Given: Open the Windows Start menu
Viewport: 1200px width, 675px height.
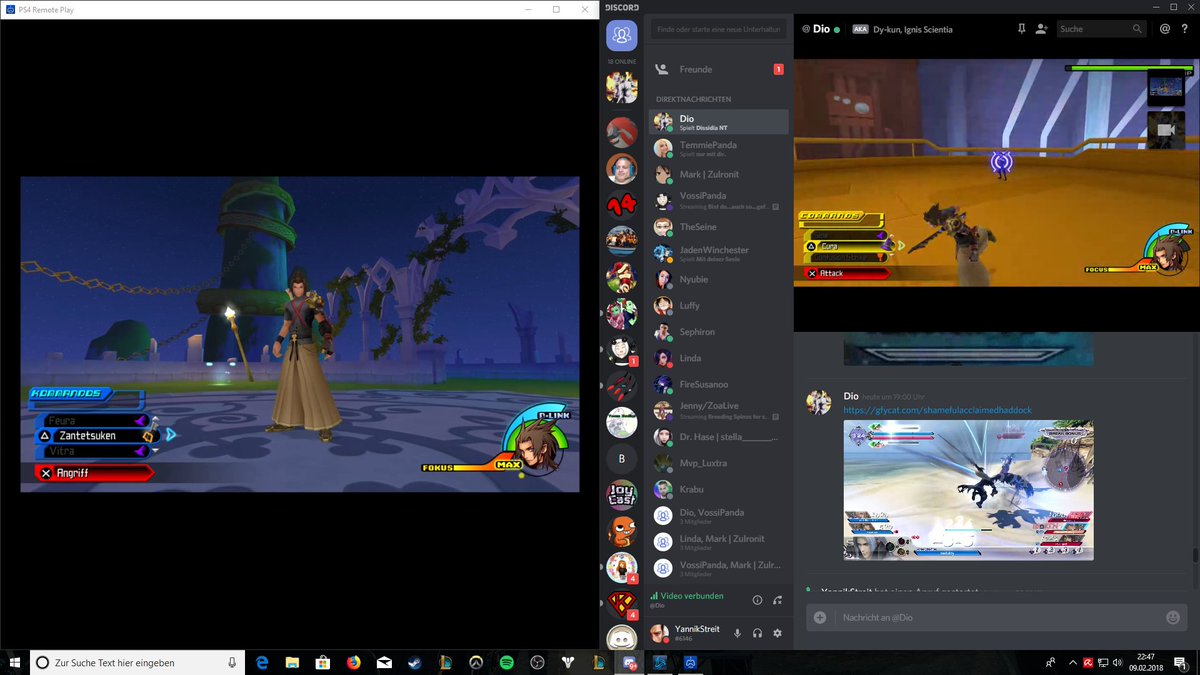Looking at the screenshot, I should pos(14,662).
